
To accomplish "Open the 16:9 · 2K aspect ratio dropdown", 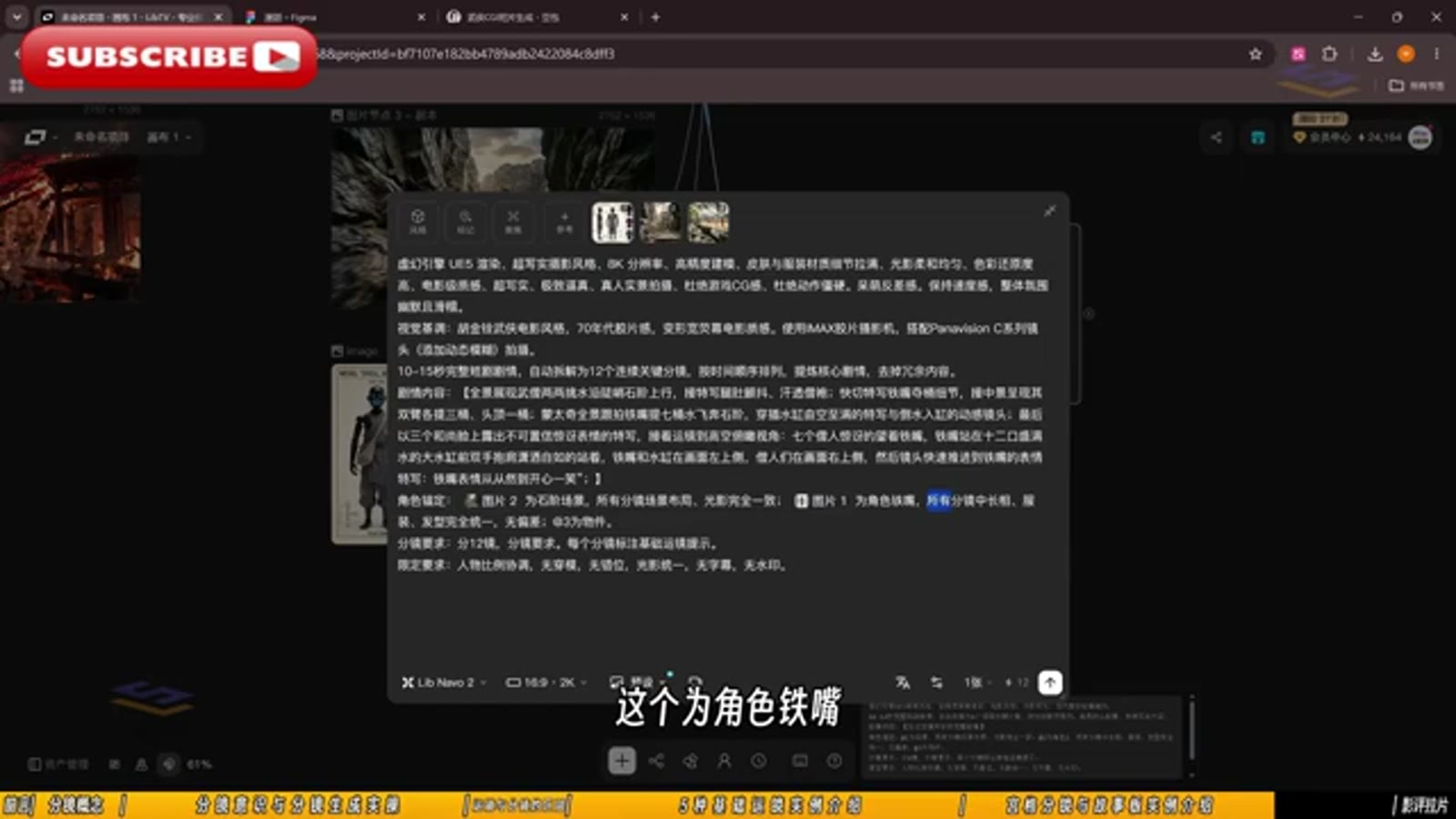I will pyautogui.click(x=546, y=682).
